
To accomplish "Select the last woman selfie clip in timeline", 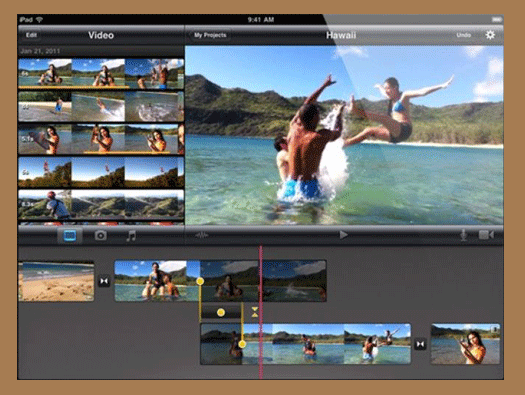I will point(465,344).
